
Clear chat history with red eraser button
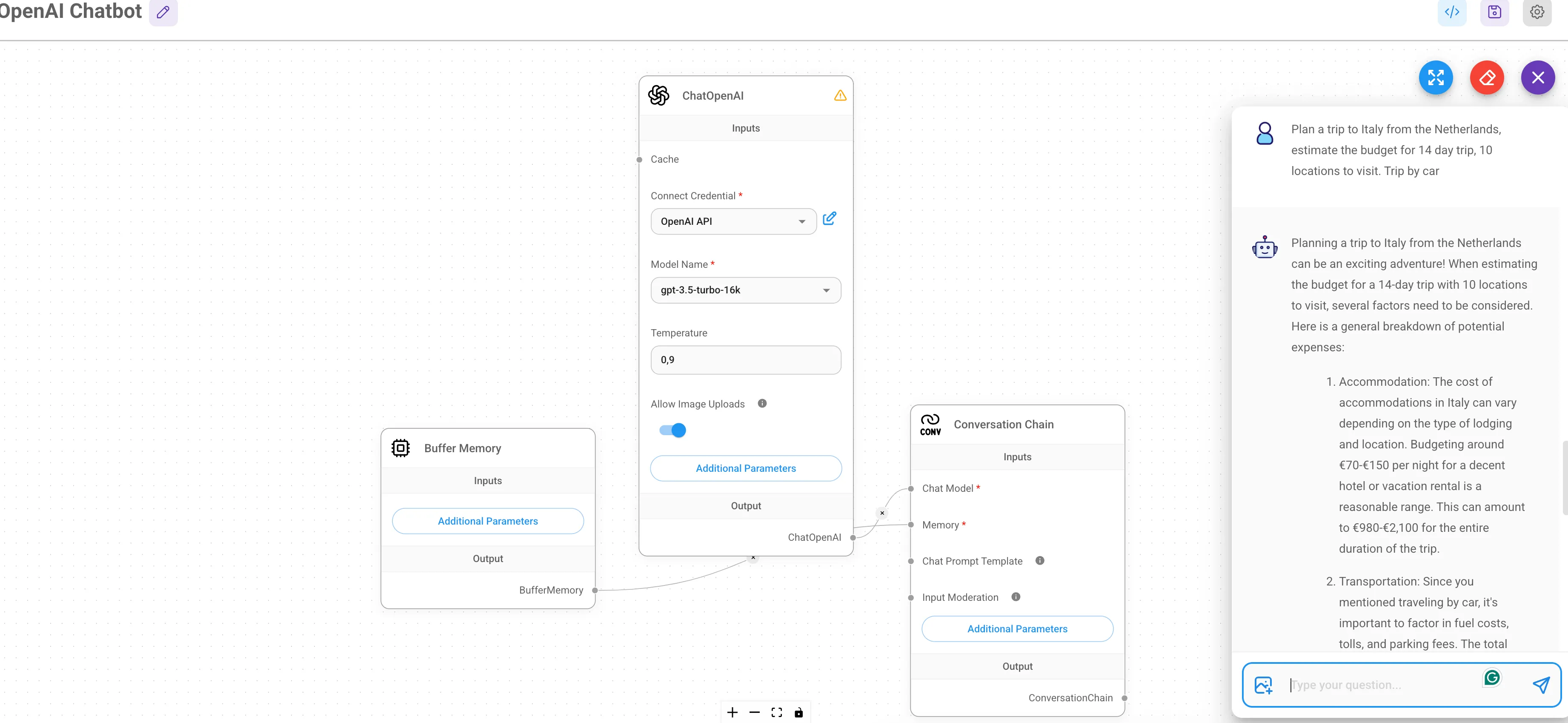point(1487,78)
